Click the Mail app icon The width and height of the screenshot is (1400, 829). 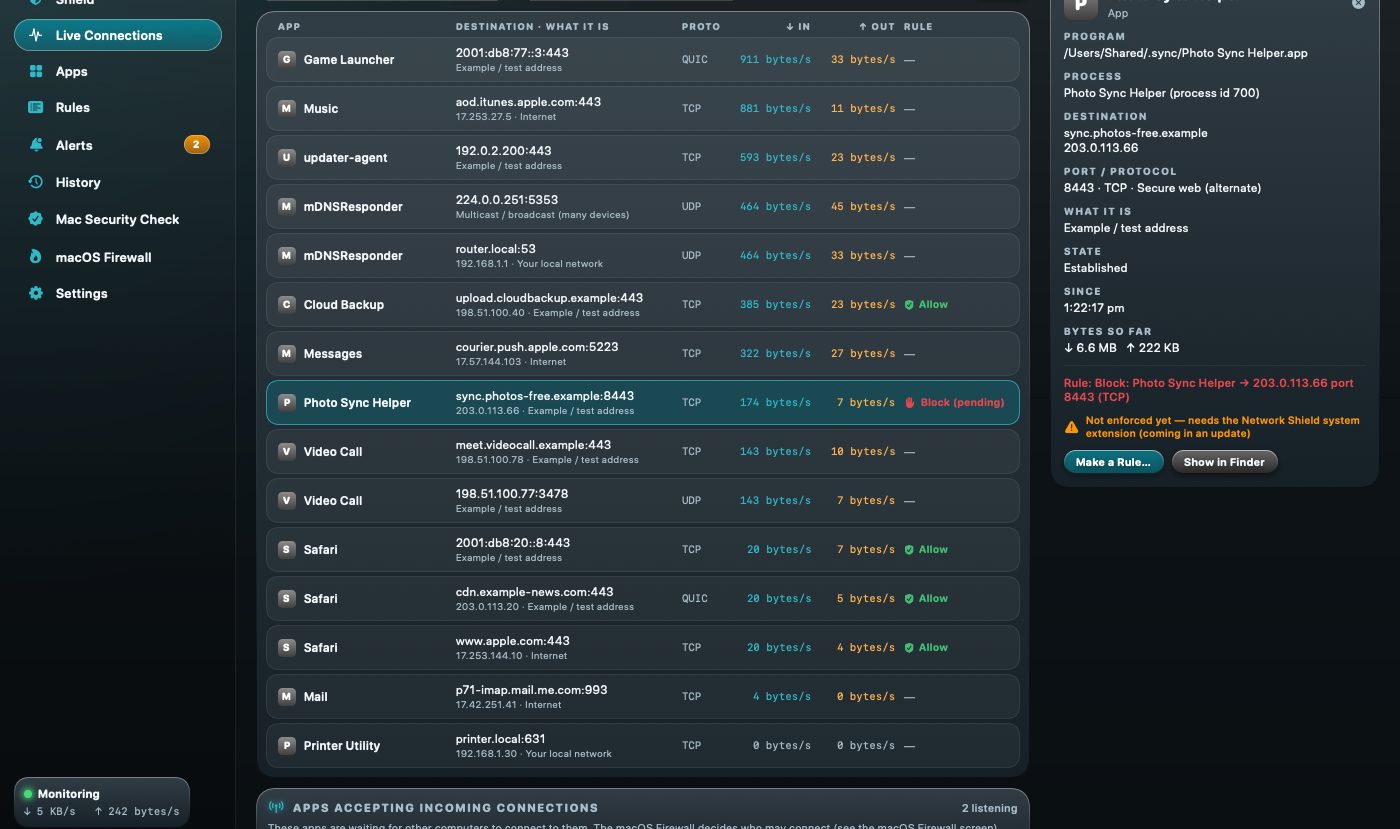[287, 696]
